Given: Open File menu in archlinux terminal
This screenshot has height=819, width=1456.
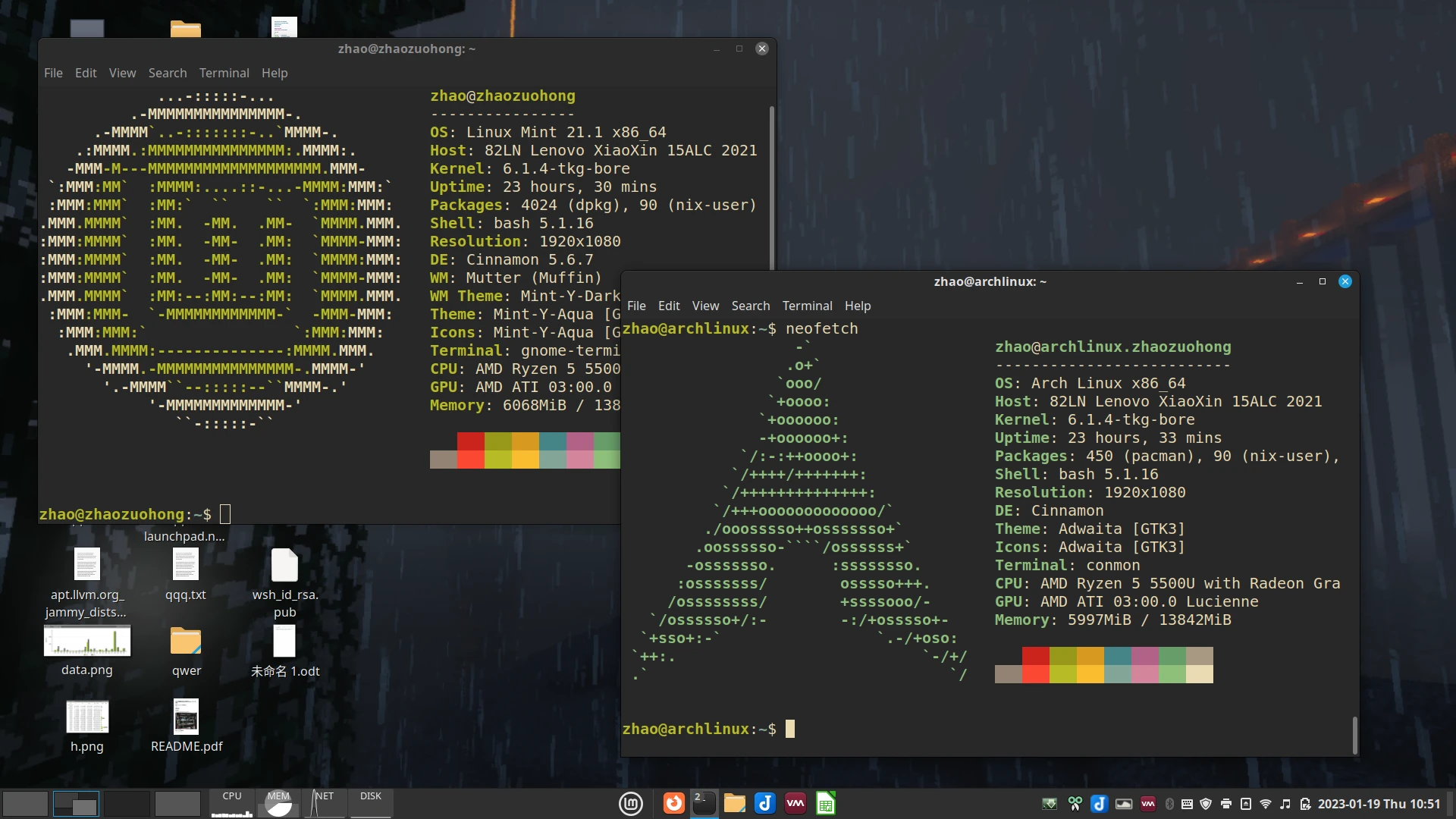Looking at the screenshot, I should pos(636,306).
